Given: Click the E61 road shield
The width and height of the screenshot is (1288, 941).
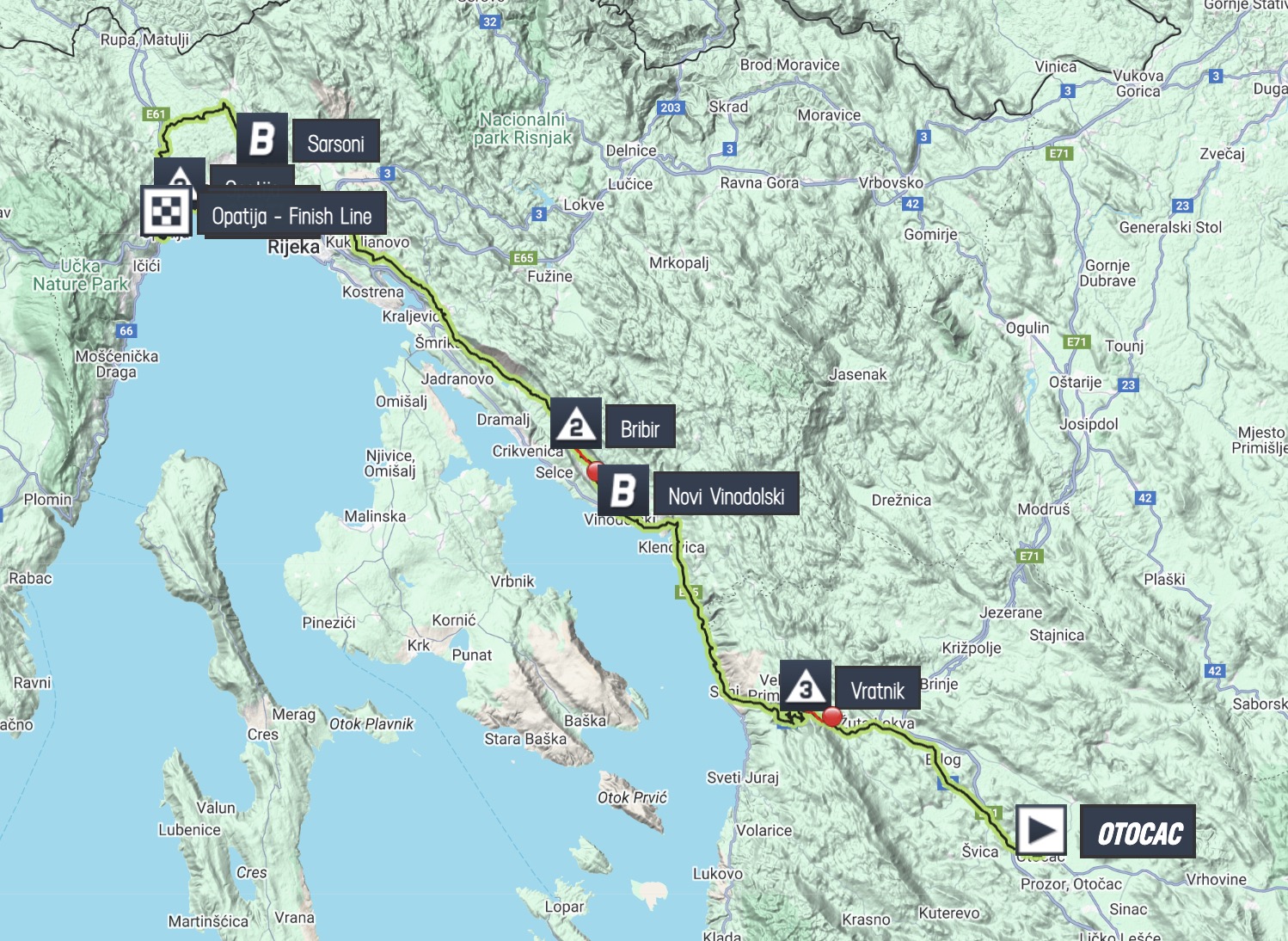Looking at the screenshot, I should pos(156,114).
